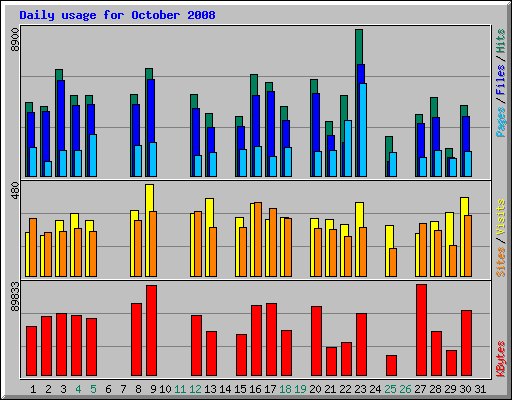Click the "Pages" legend label
Screen dimensions: 512x400
(x=501, y=122)
